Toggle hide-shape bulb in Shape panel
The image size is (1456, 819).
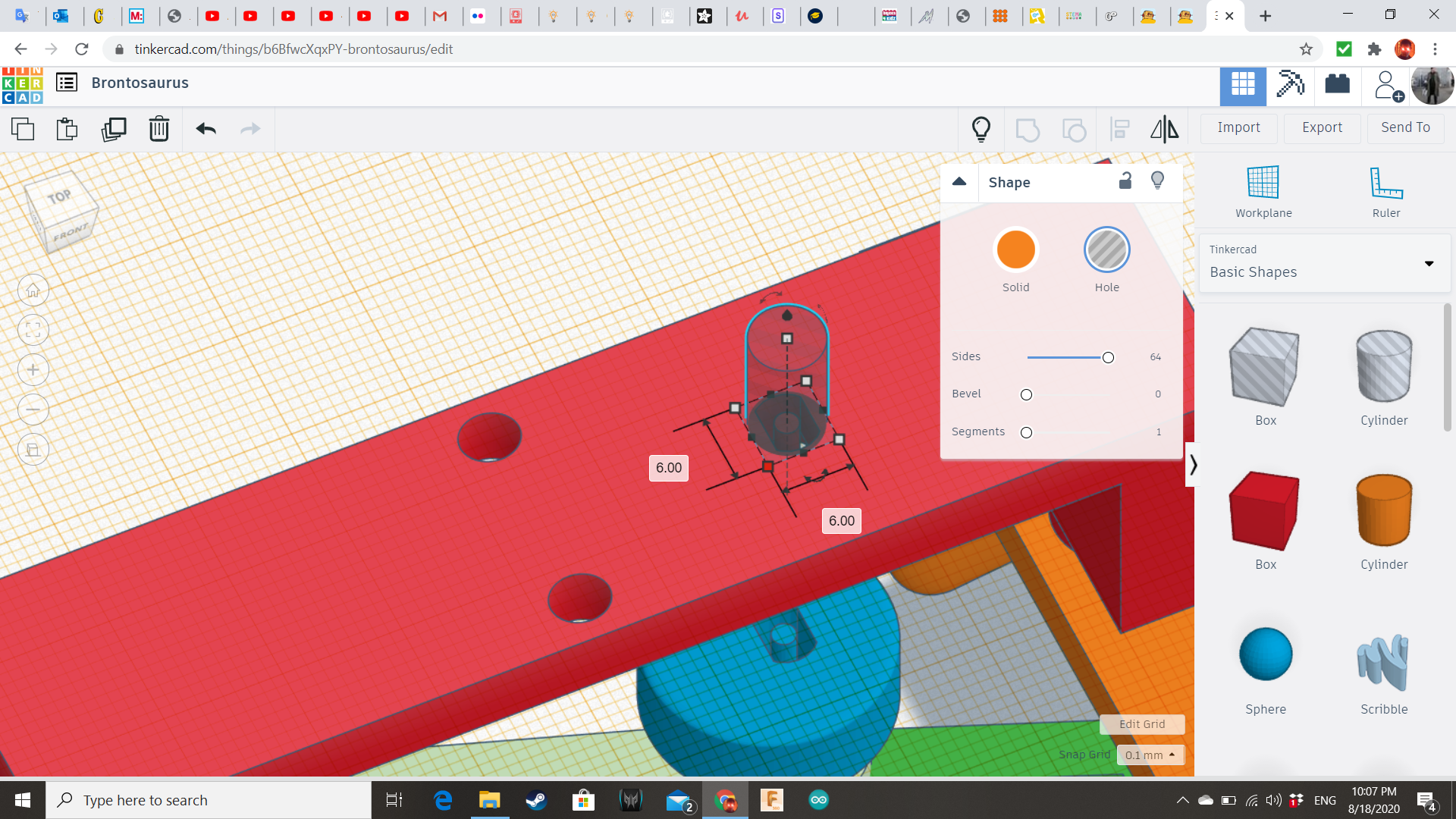[1157, 180]
